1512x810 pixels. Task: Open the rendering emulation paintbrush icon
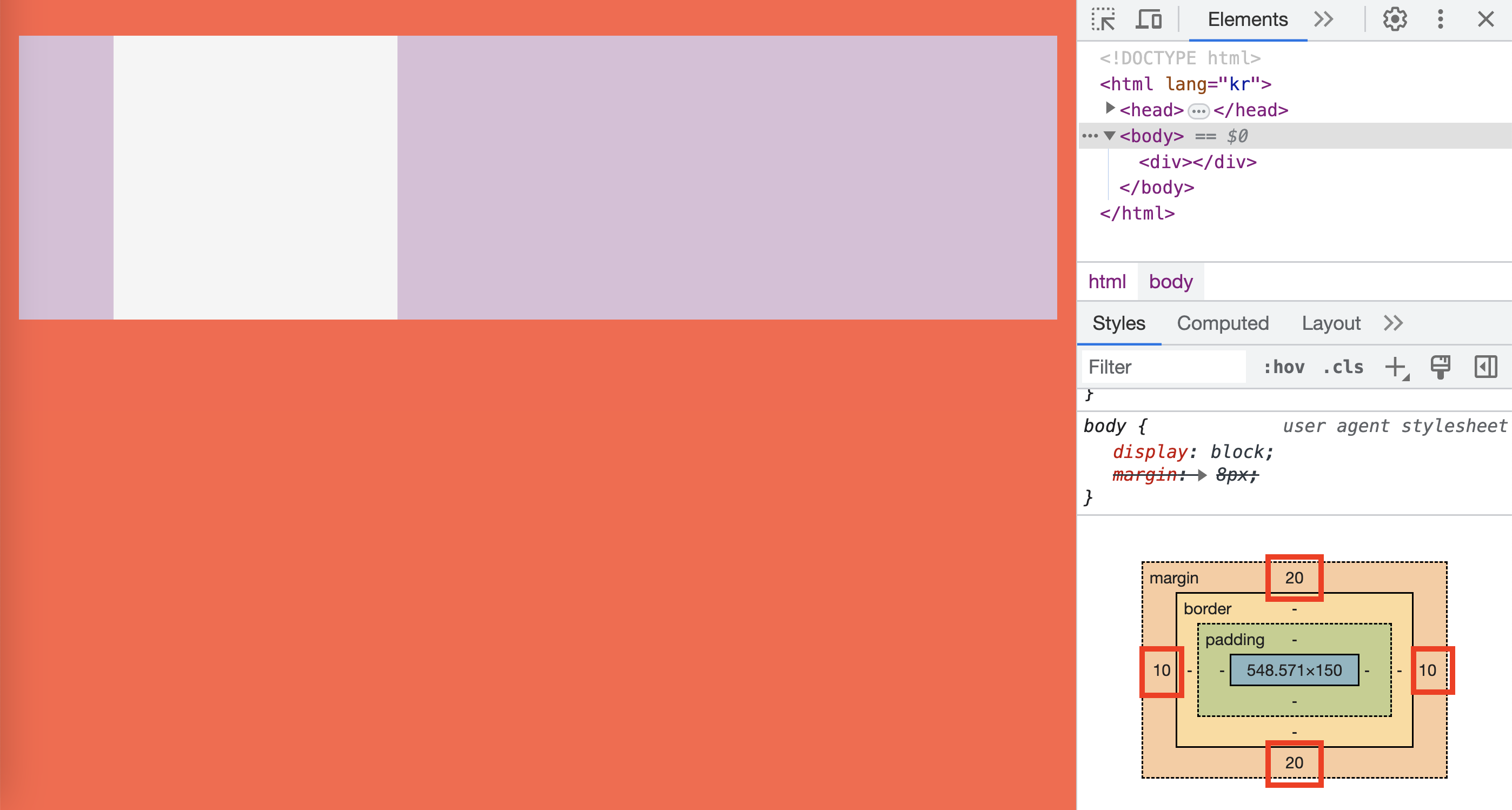(1440, 368)
